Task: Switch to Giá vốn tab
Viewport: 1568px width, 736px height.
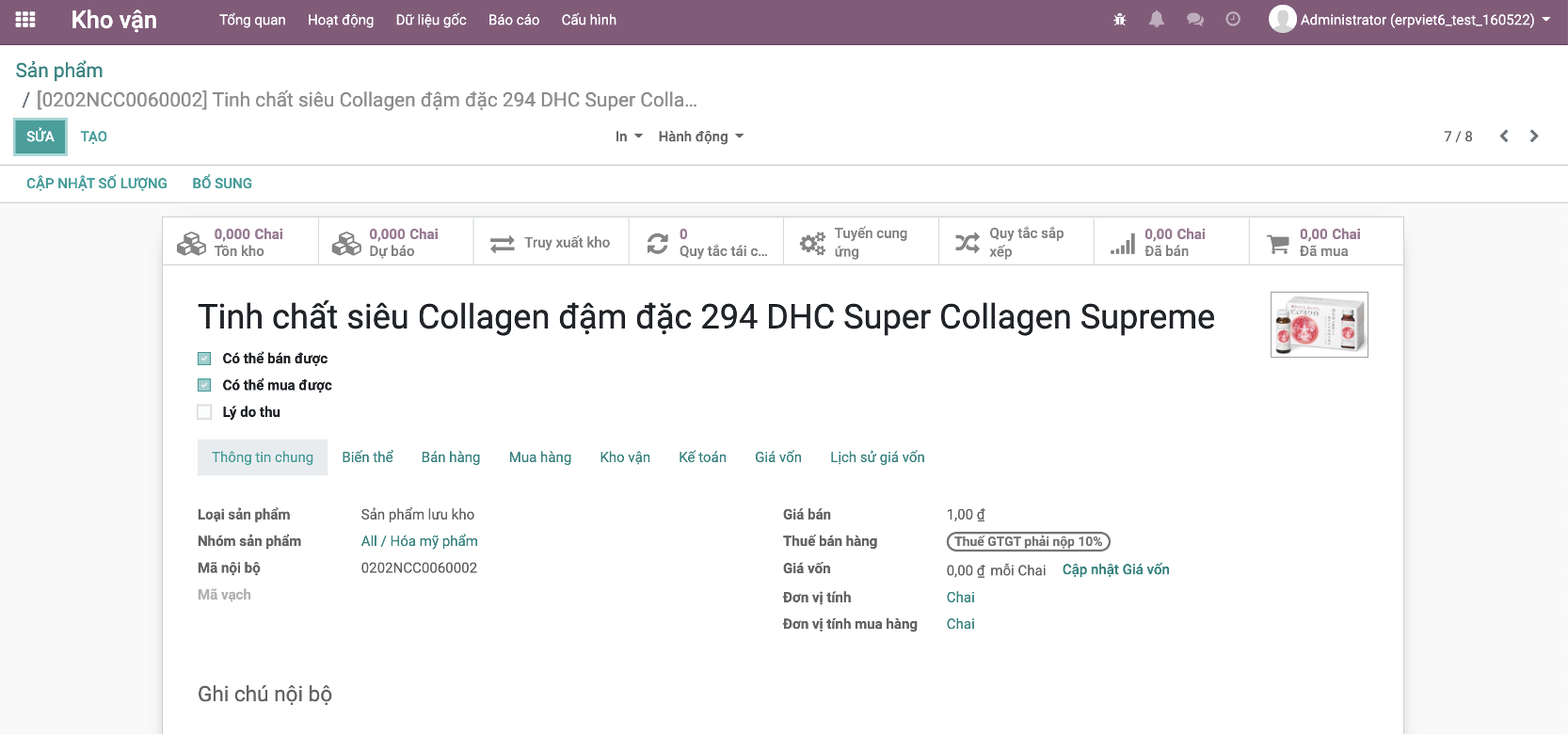Action: [778, 457]
